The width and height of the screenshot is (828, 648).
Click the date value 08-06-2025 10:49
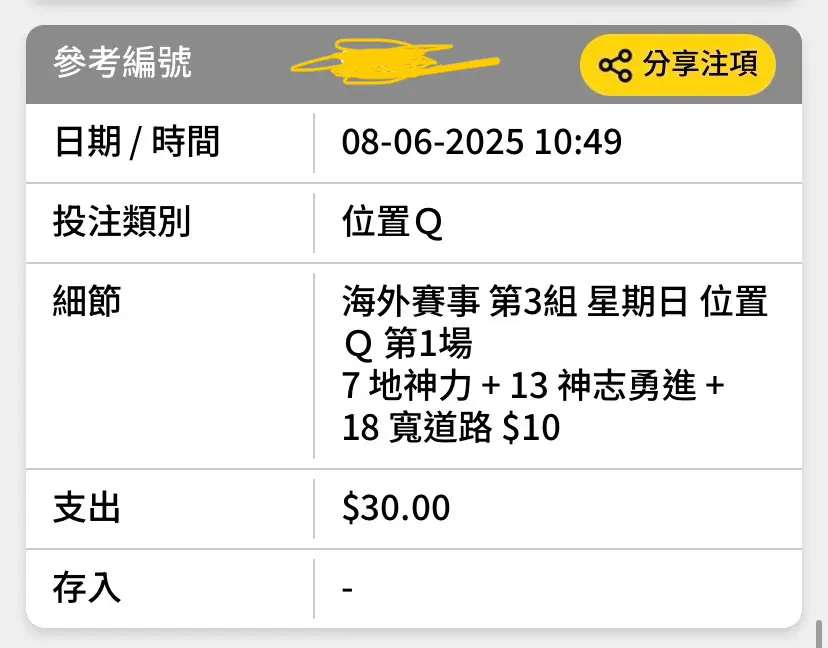click(482, 142)
